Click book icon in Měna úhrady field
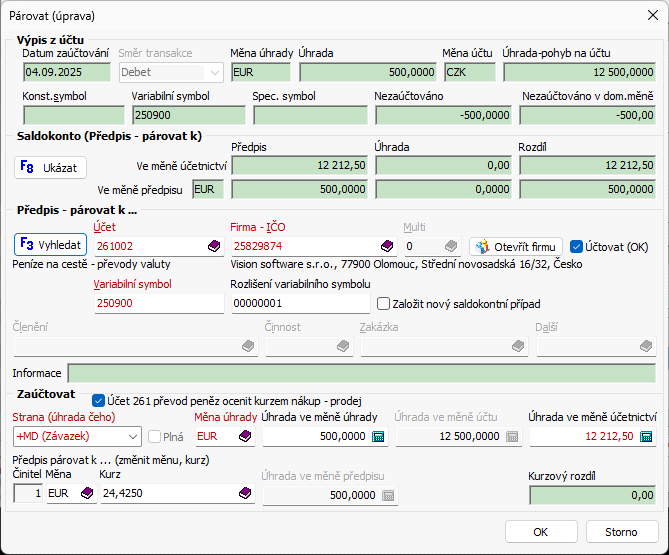 tap(243, 437)
